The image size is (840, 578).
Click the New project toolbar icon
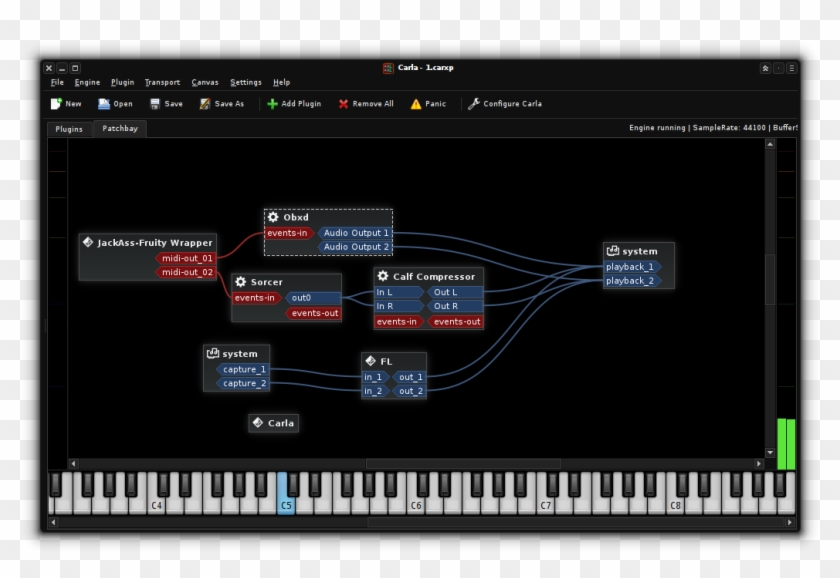click(56, 104)
